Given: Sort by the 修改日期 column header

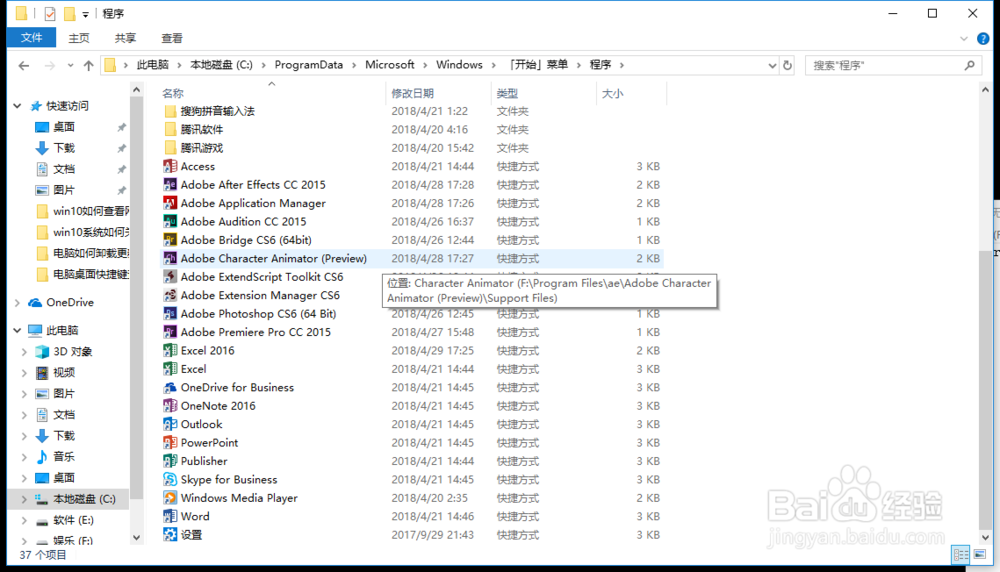Looking at the screenshot, I should pos(413,94).
